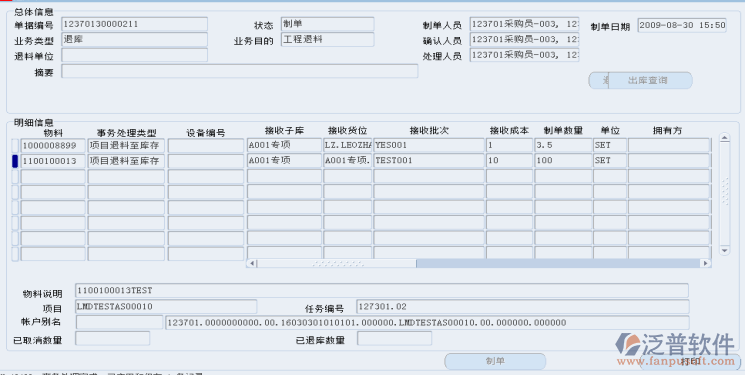The image size is (745, 377).
Task: Click the vertical scrollbar down arrow
Action: (x=724, y=250)
